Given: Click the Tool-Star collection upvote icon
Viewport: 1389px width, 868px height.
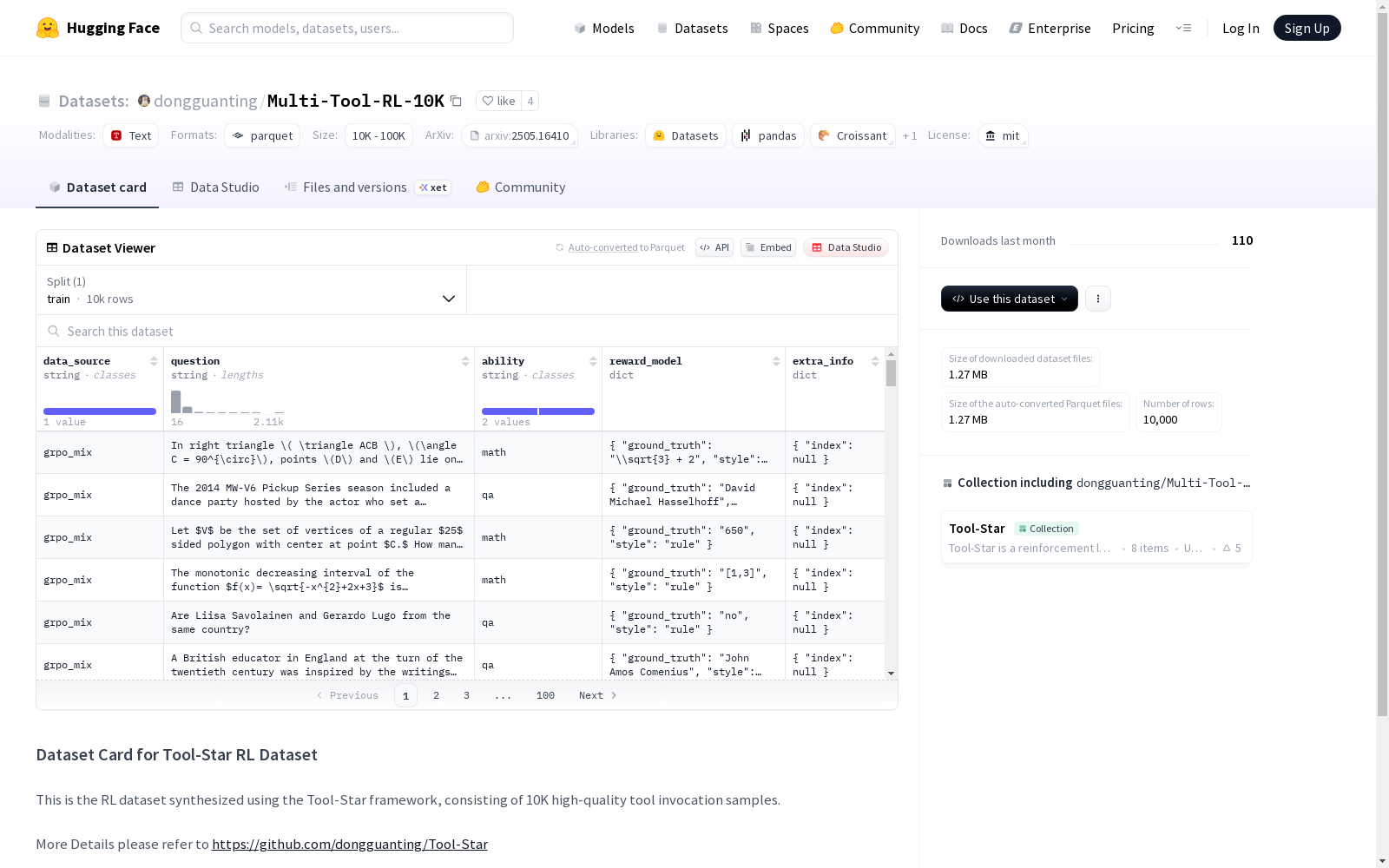Looking at the screenshot, I should [x=1227, y=548].
